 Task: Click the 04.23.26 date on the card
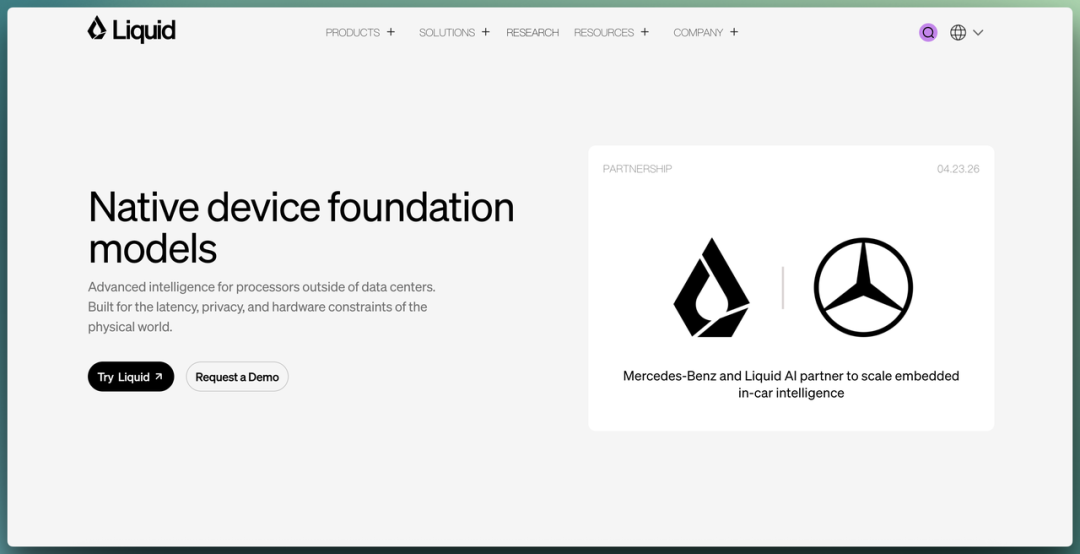[958, 169]
